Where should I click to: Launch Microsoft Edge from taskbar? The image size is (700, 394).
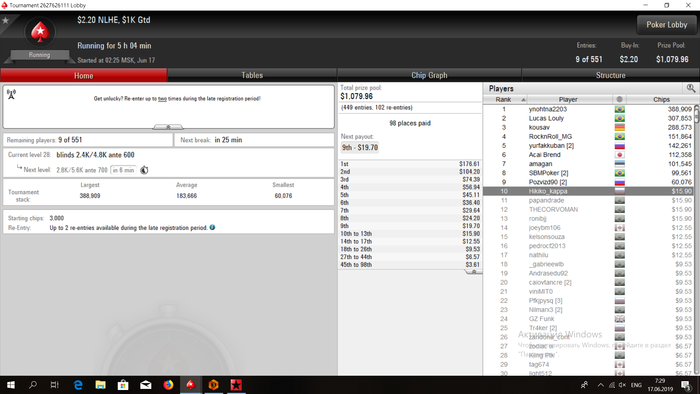[78, 385]
